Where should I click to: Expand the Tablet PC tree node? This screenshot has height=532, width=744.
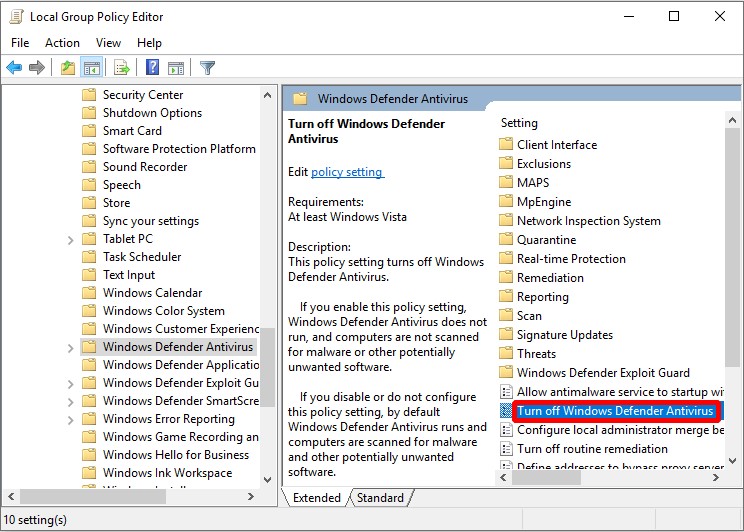coord(70,240)
